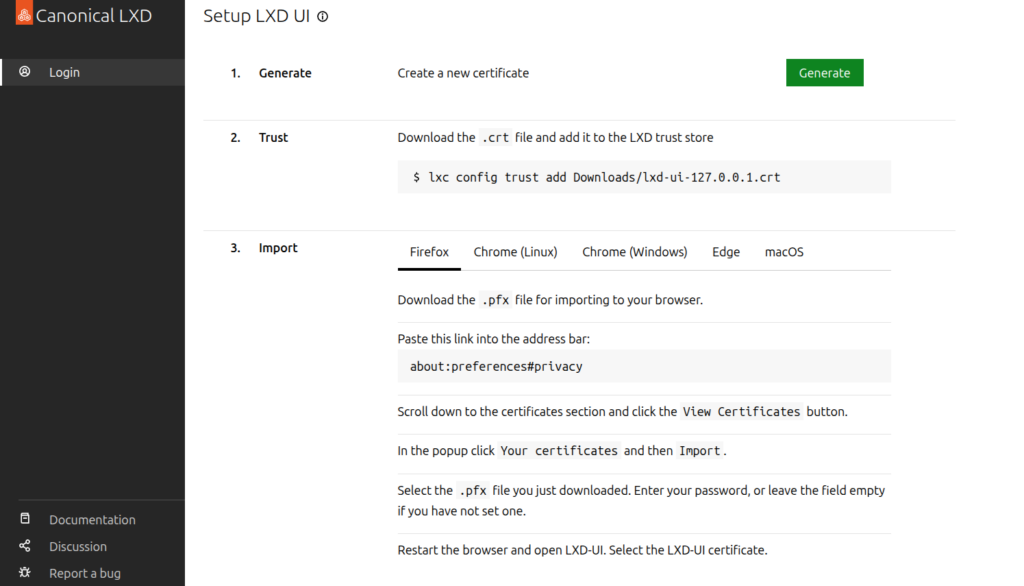Image resolution: width=1024 pixels, height=586 pixels.
Task: Open the Edge import instructions tab
Action: pyautogui.click(x=726, y=252)
